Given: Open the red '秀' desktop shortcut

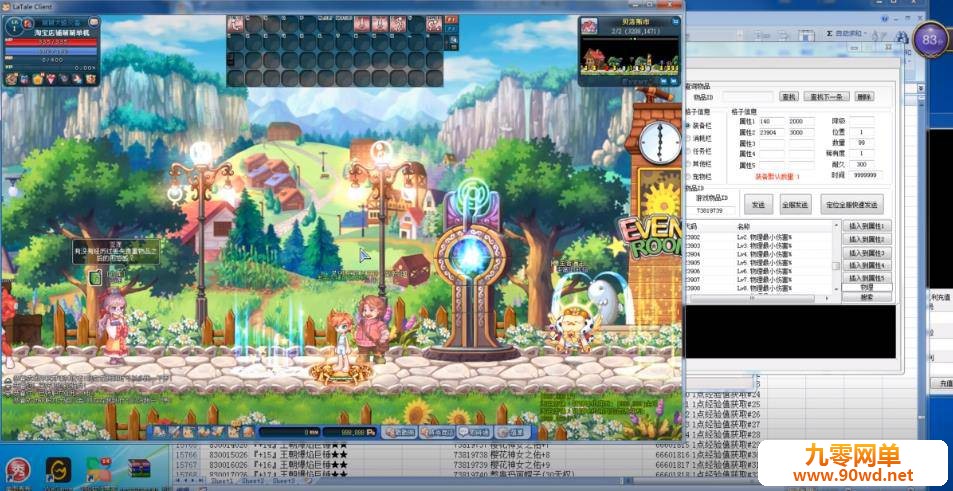Looking at the screenshot, I should coord(16,471).
